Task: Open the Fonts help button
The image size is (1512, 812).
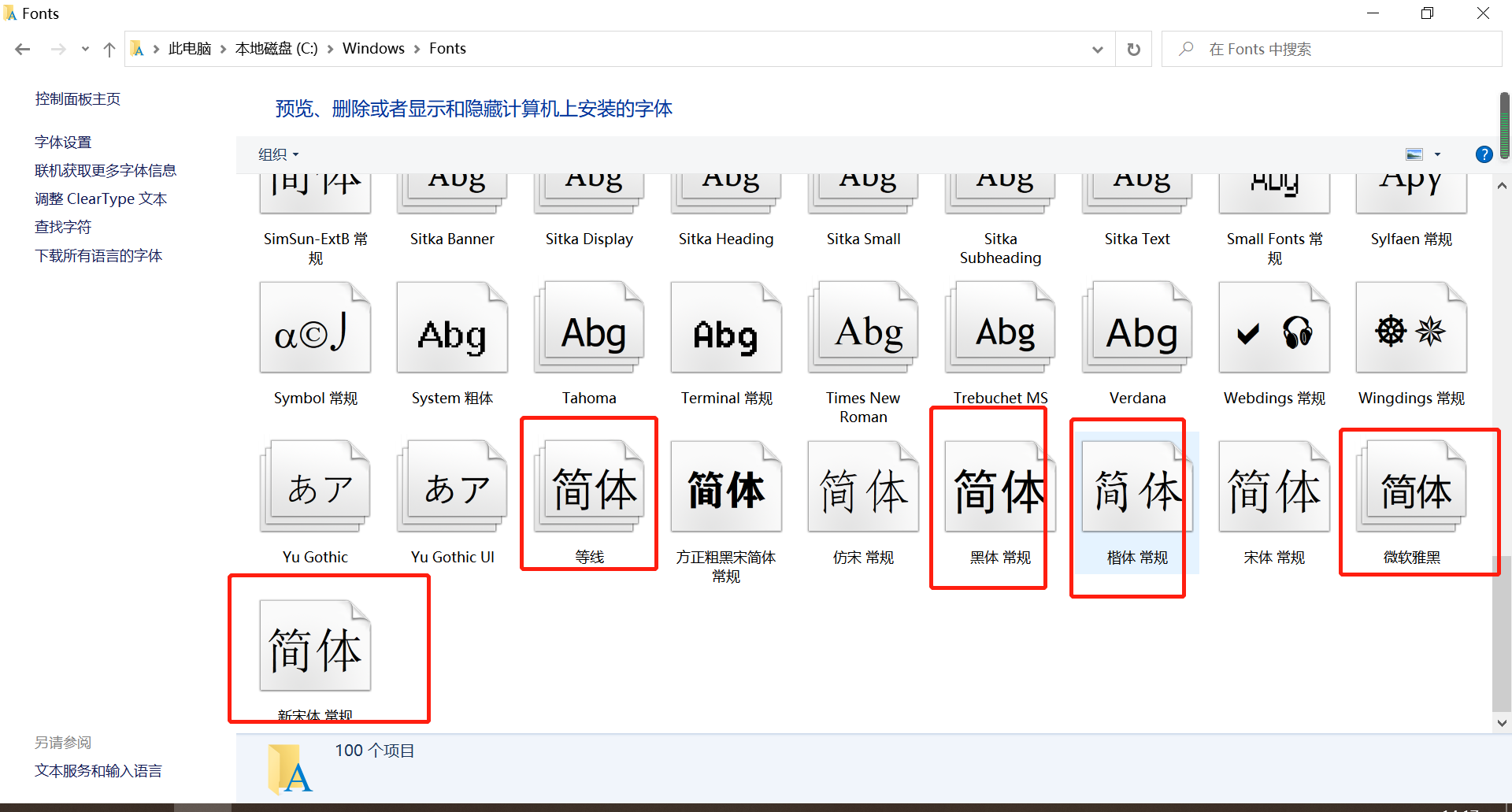Action: (x=1484, y=154)
